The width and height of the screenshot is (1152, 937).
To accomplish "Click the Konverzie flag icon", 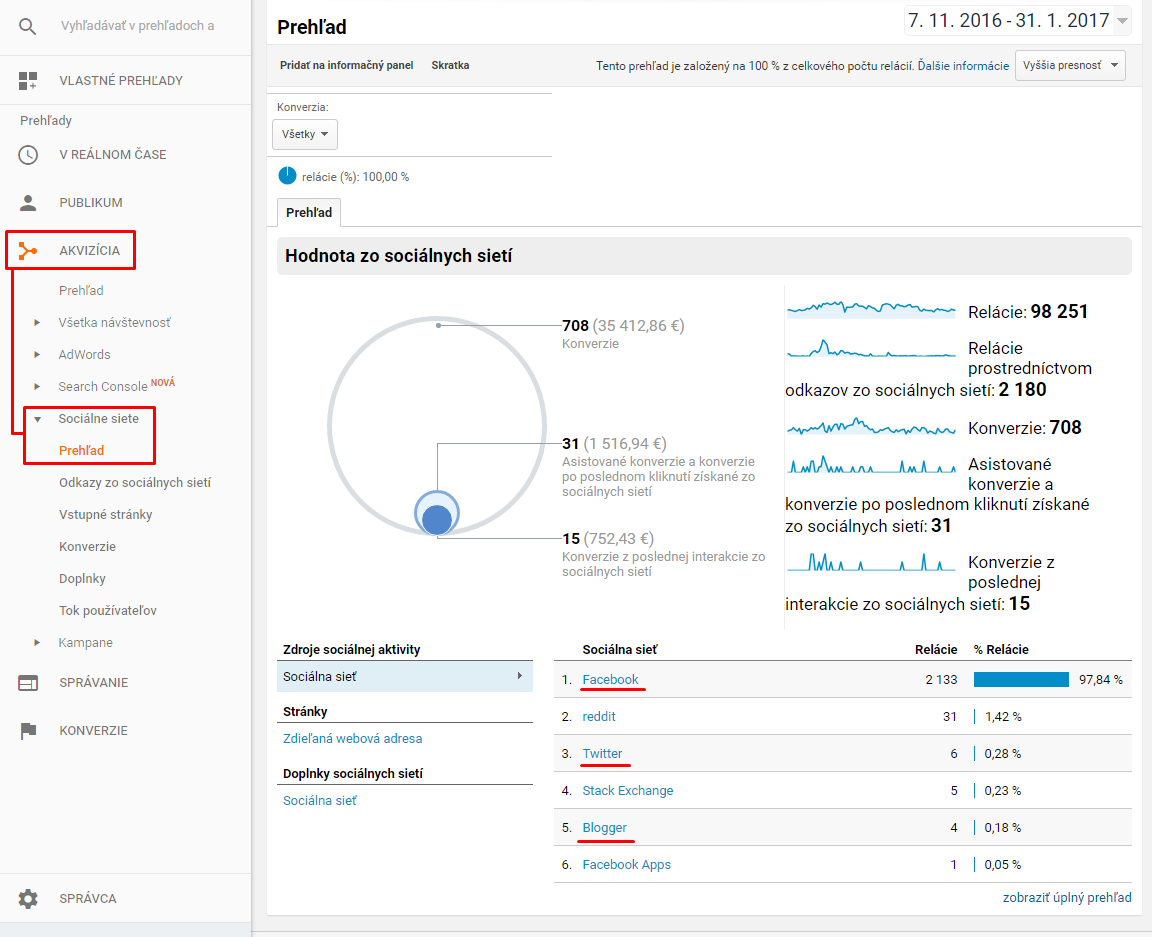I will click(x=28, y=730).
